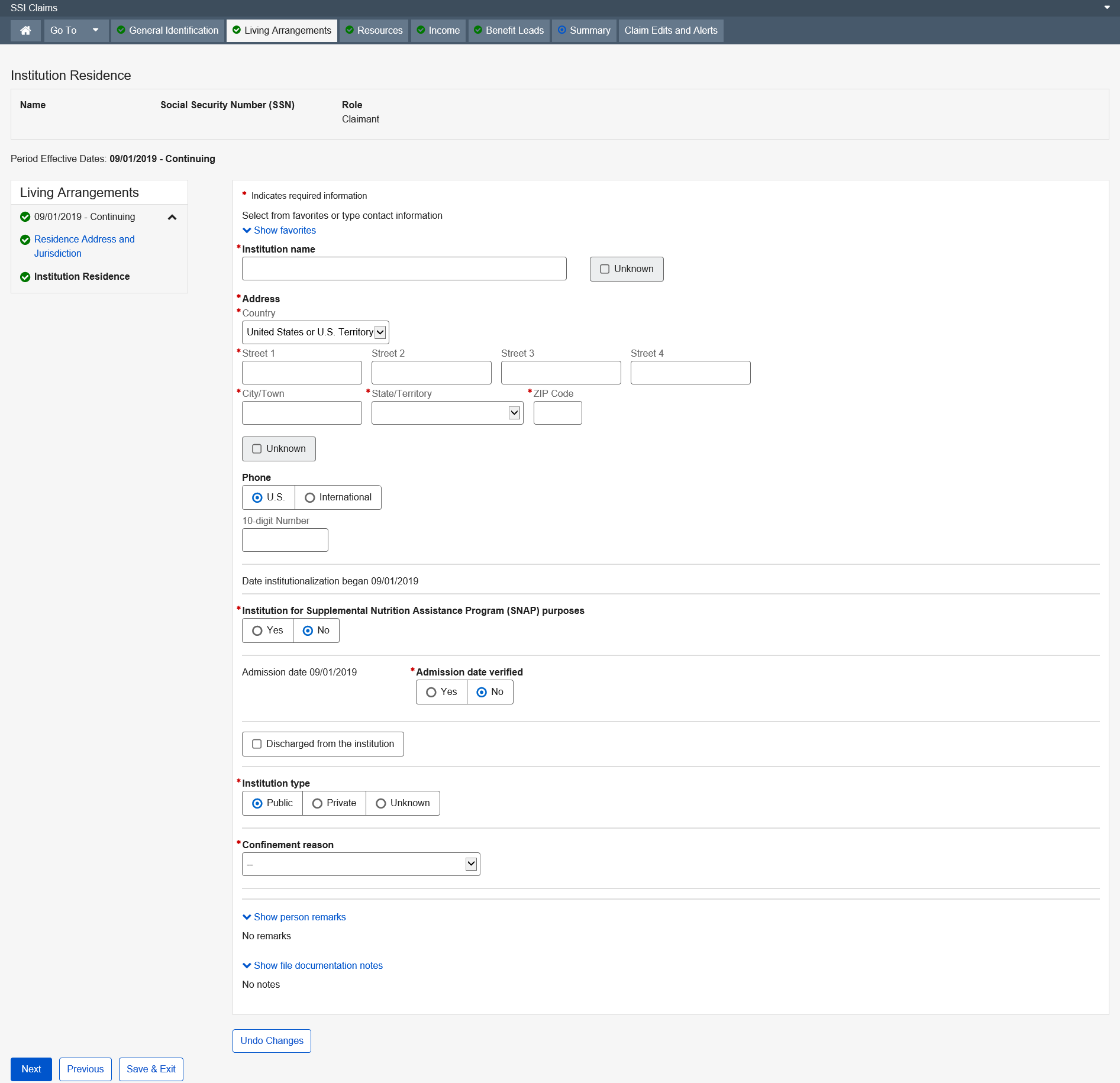
Task: Click the blue circle icon on Summary tab
Action: [x=561, y=30]
